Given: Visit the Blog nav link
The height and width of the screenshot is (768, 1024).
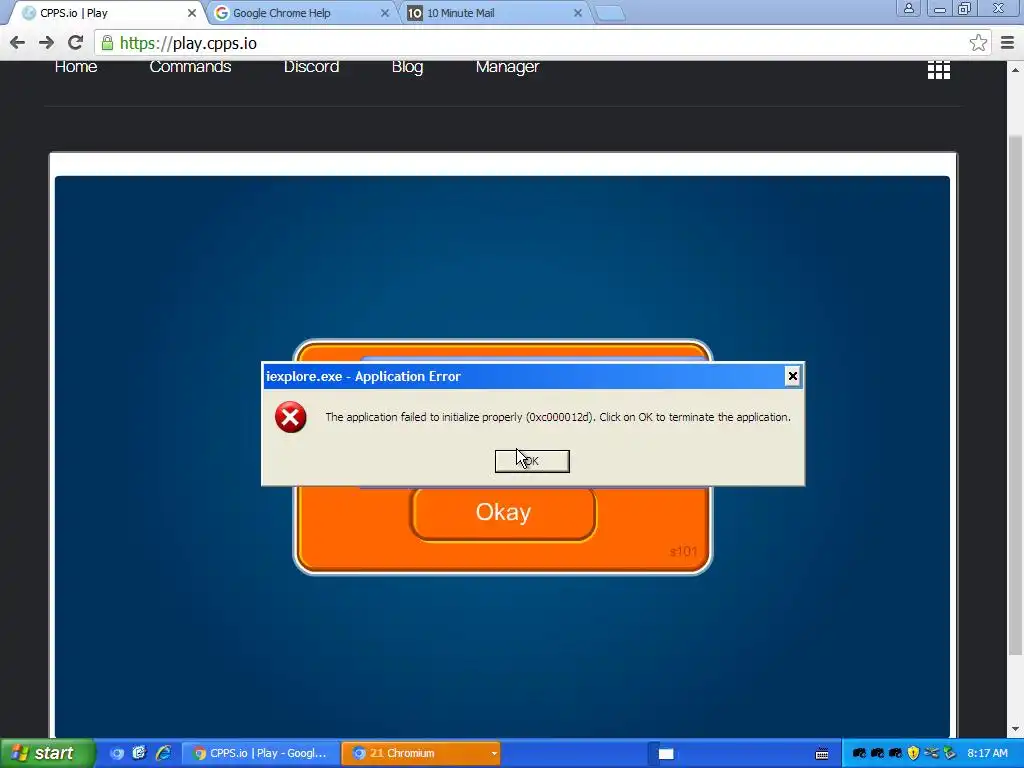Looking at the screenshot, I should tap(408, 67).
